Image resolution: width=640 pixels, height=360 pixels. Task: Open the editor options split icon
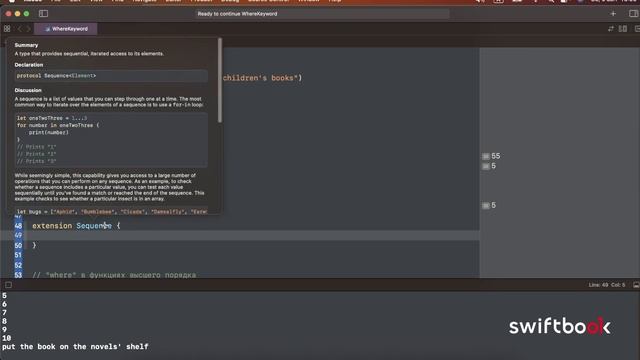(x=623, y=29)
